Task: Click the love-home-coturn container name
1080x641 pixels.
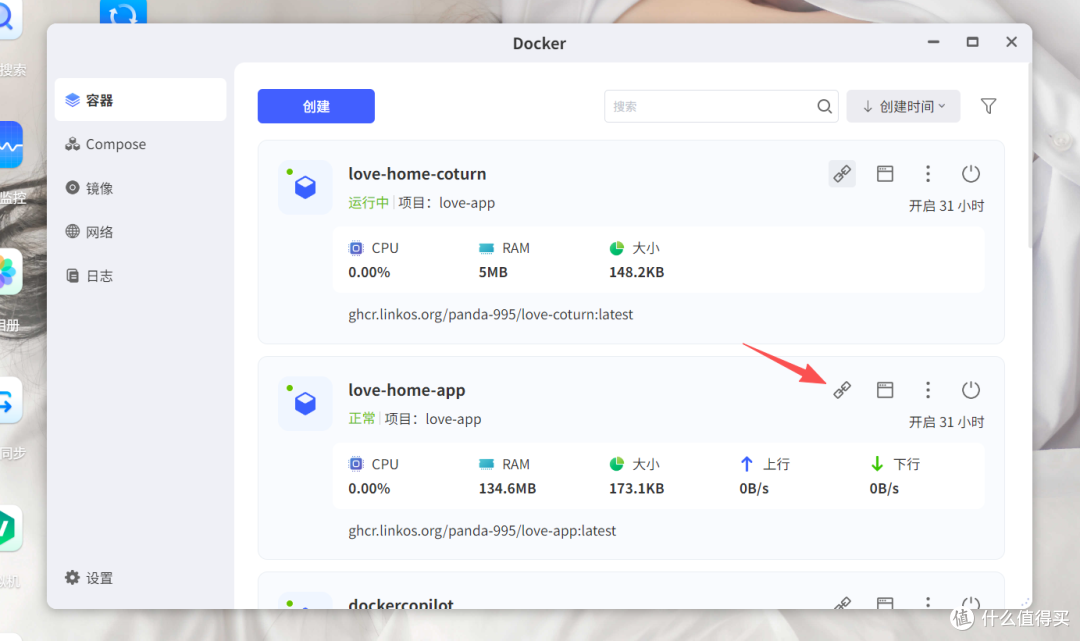Action: (x=417, y=174)
